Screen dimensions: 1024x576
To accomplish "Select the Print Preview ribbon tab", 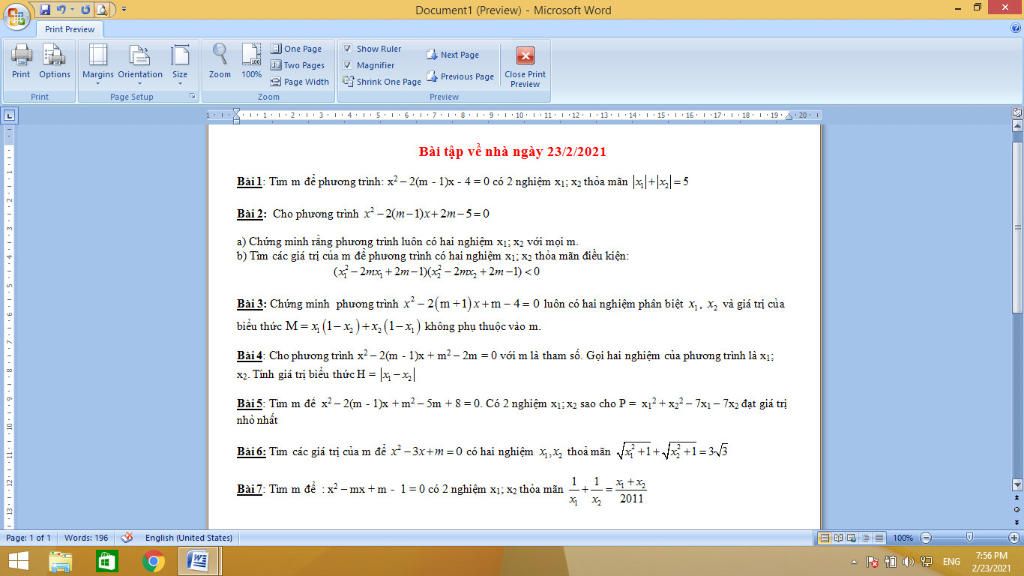I will (x=69, y=29).
